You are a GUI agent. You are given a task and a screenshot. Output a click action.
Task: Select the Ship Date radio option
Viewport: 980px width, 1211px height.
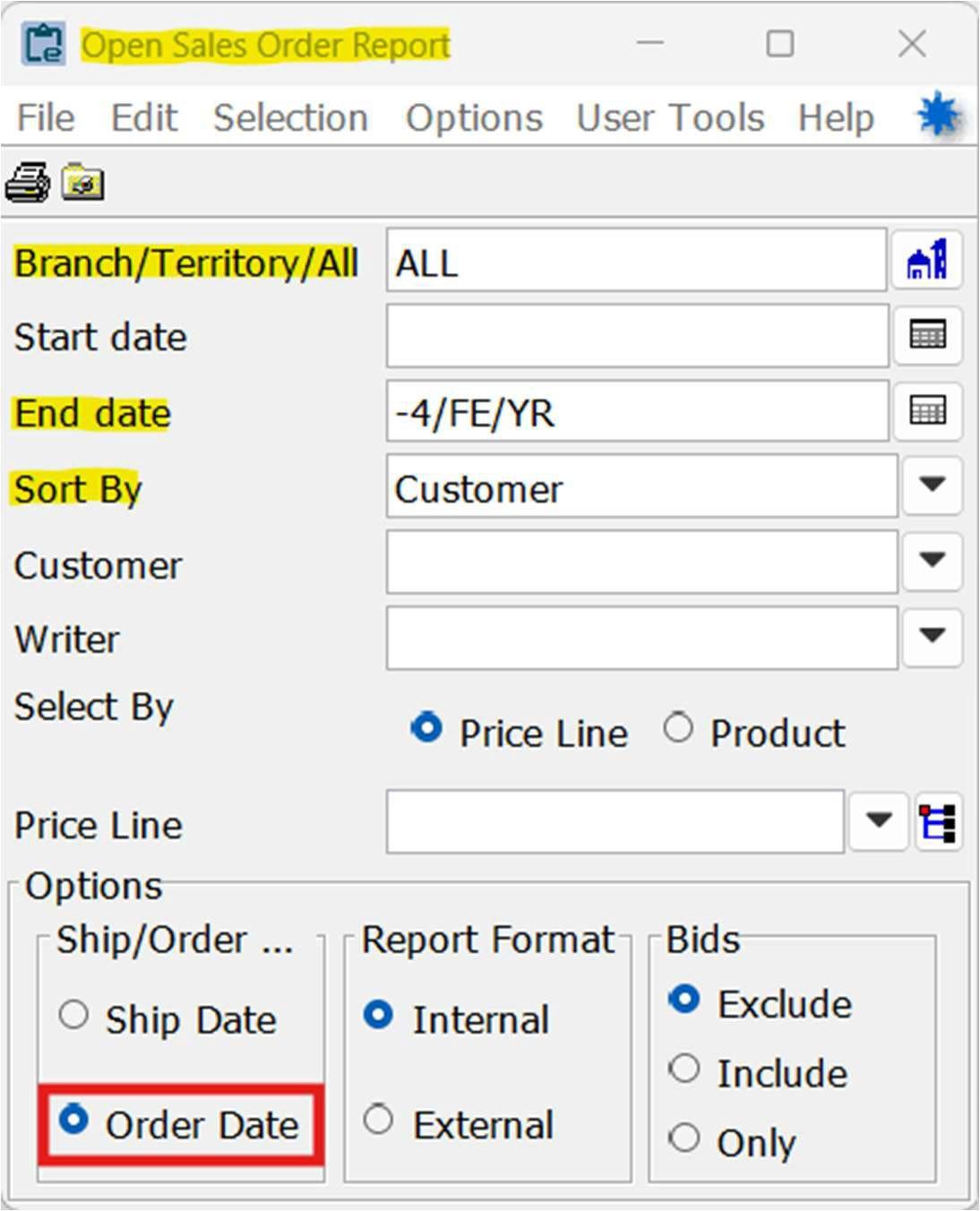pyautogui.click(x=73, y=1016)
